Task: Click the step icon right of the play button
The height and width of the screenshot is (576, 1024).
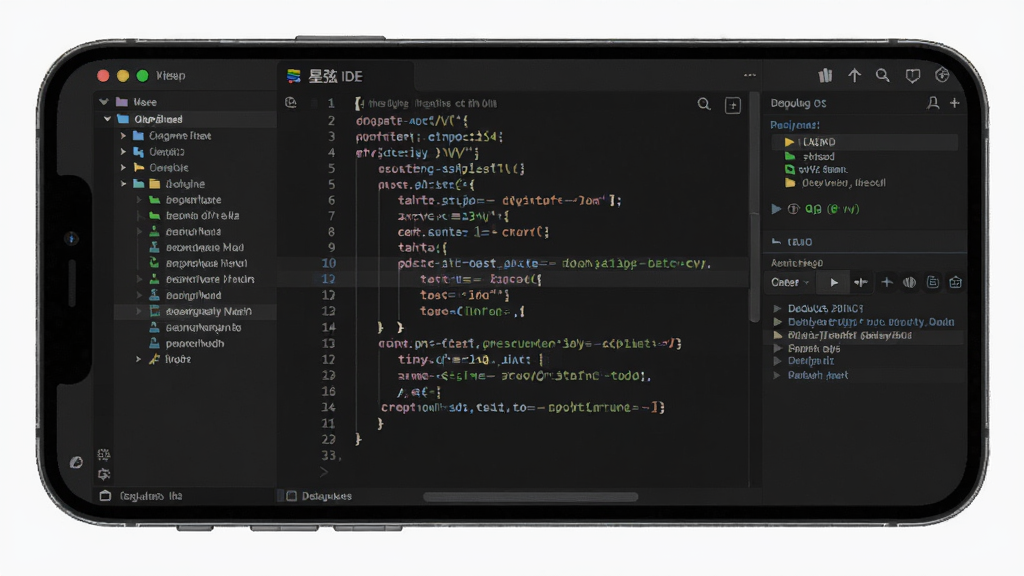Action: pos(861,283)
